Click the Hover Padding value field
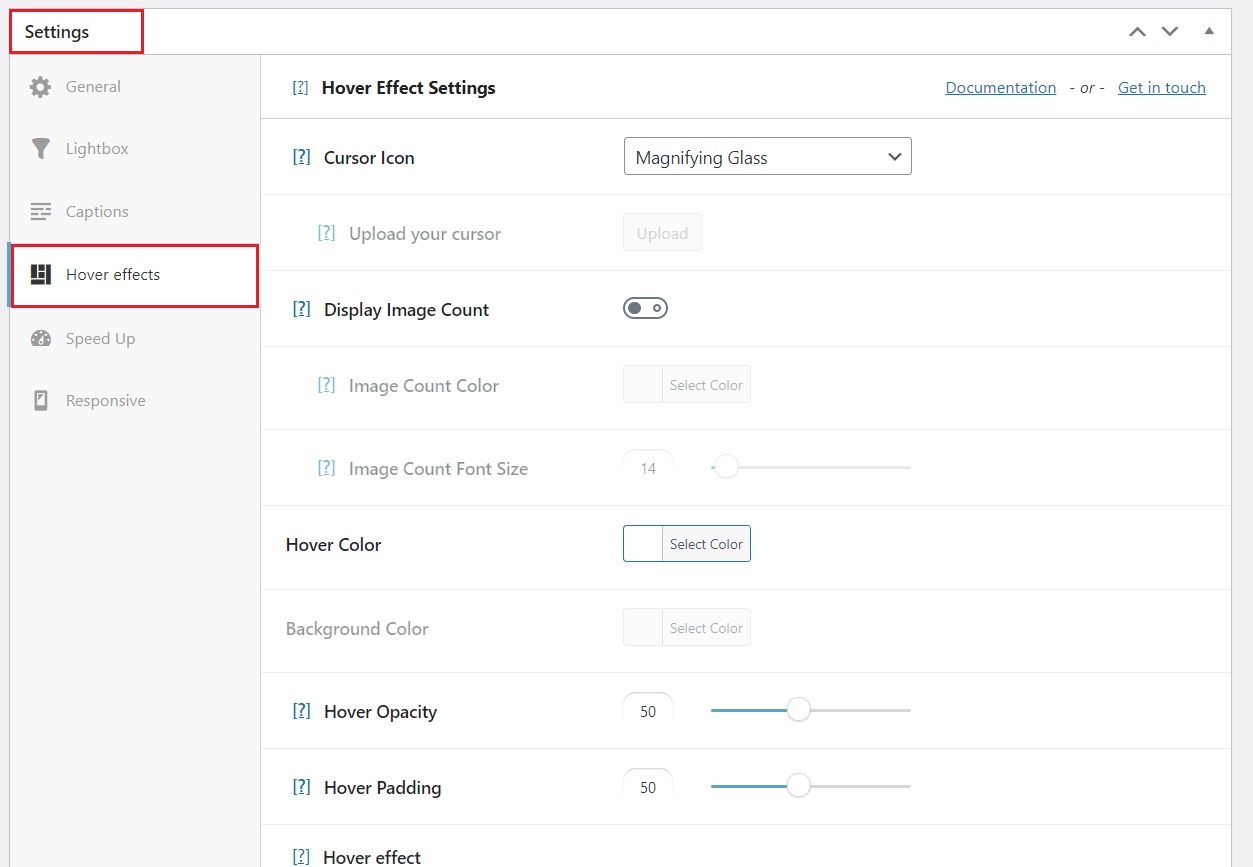The width and height of the screenshot is (1253, 867). click(x=648, y=788)
